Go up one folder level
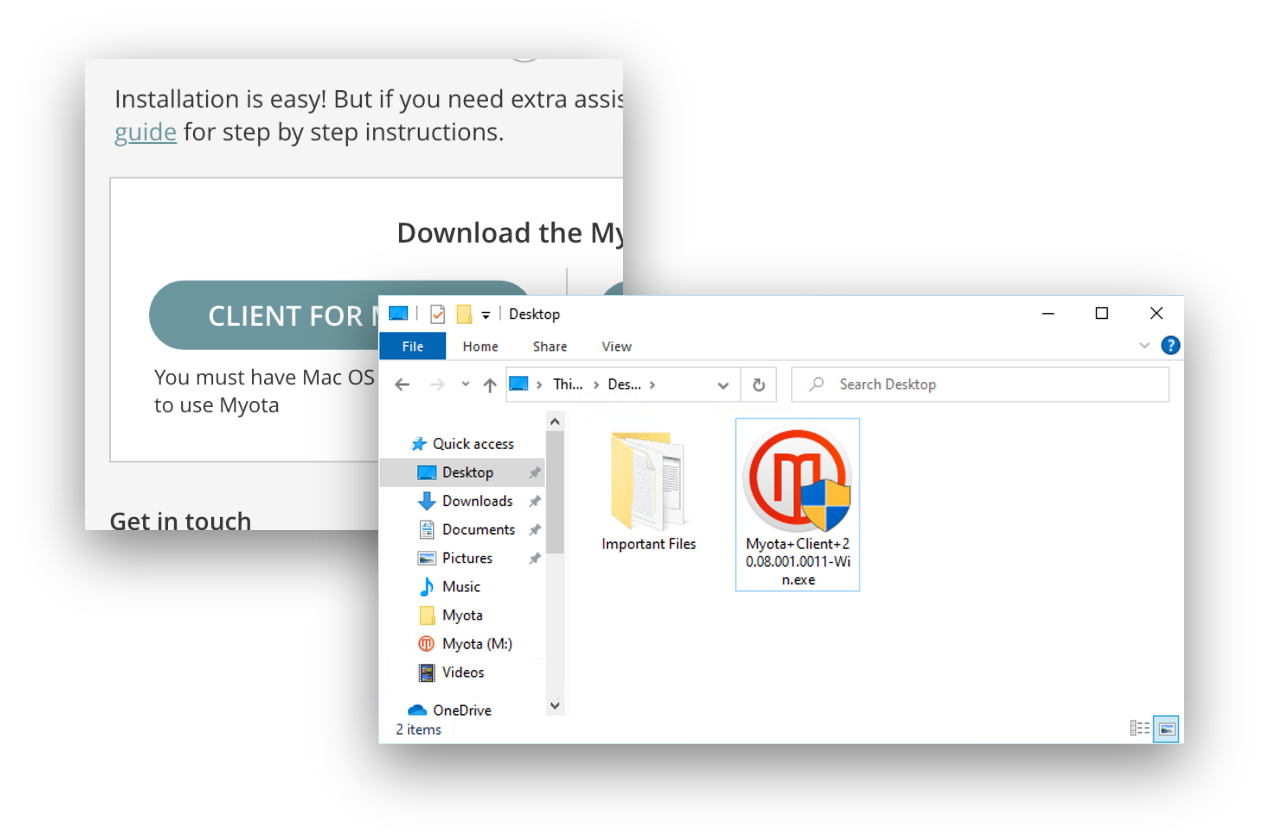This screenshot has width=1281, height=835. pyautogui.click(x=490, y=384)
